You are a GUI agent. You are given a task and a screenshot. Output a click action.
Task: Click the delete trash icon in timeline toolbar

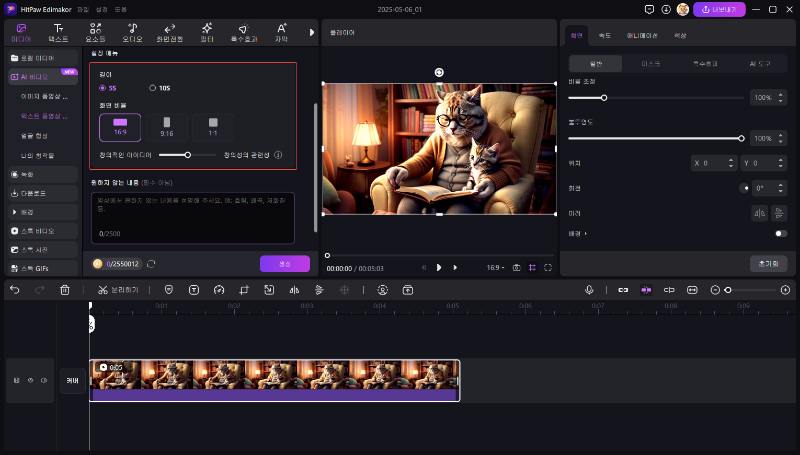(x=65, y=289)
